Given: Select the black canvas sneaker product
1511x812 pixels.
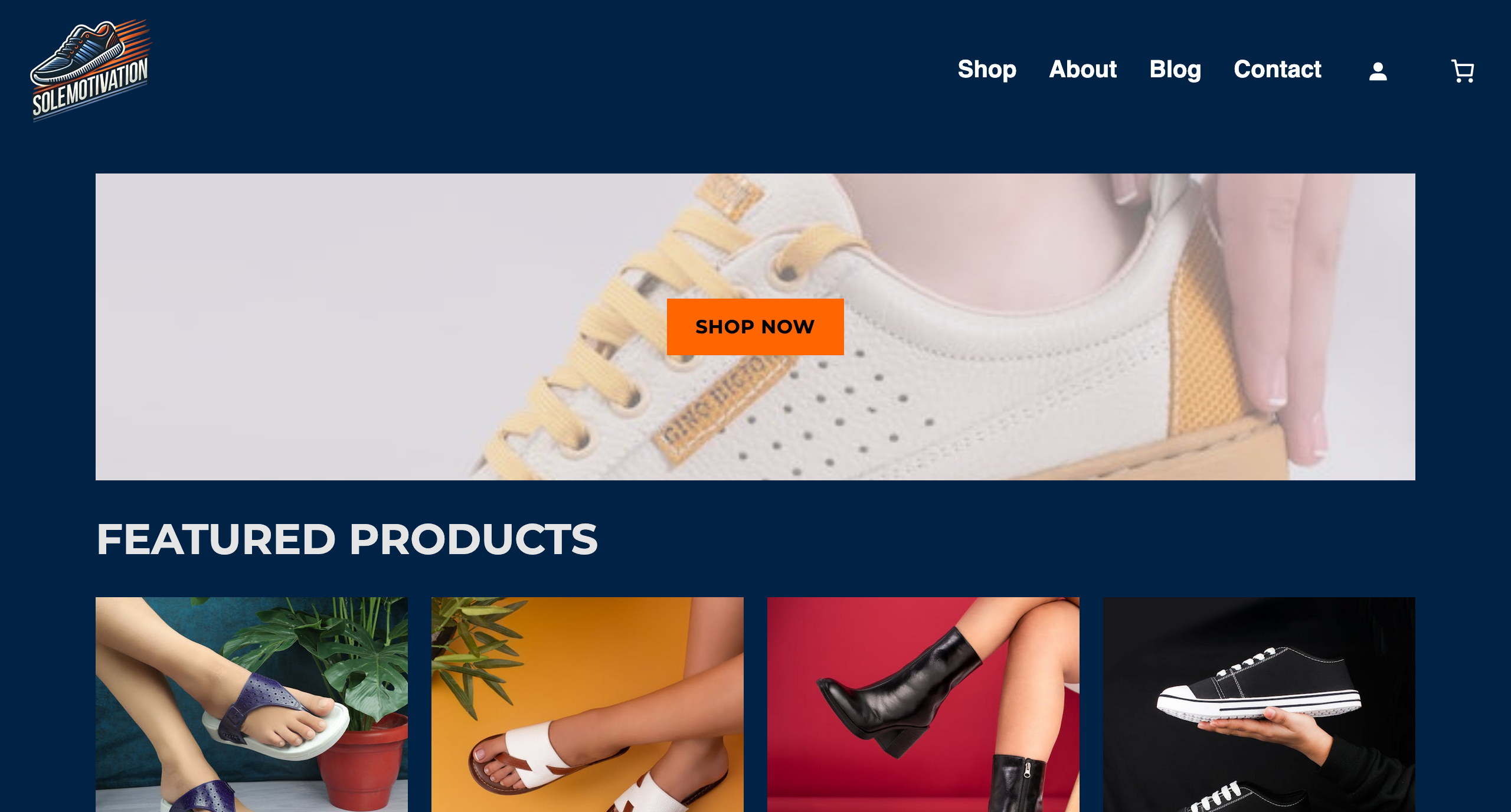Looking at the screenshot, I should pos(1259,705).
